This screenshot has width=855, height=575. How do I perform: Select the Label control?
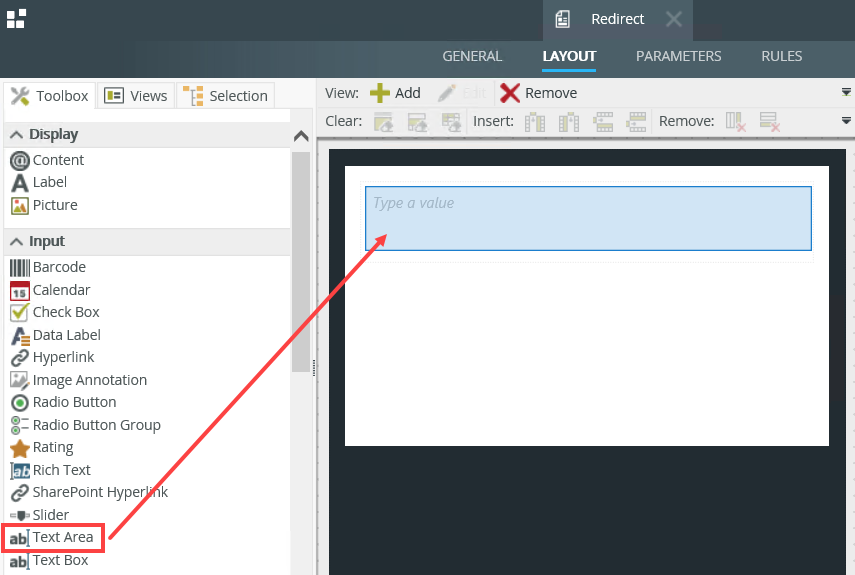click(x=39, y=183)
